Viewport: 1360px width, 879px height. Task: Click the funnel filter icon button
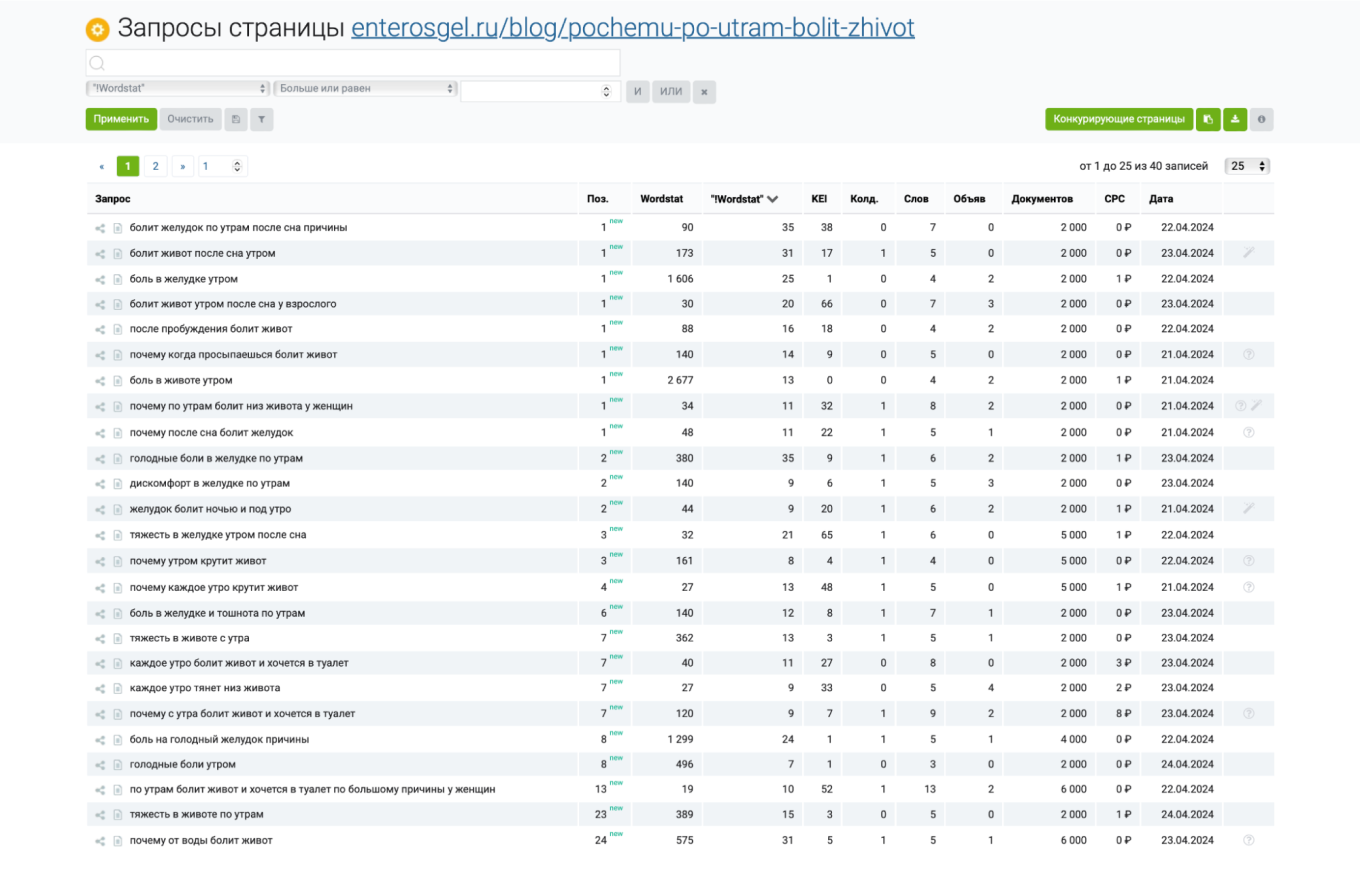click(x=261, y=120)
